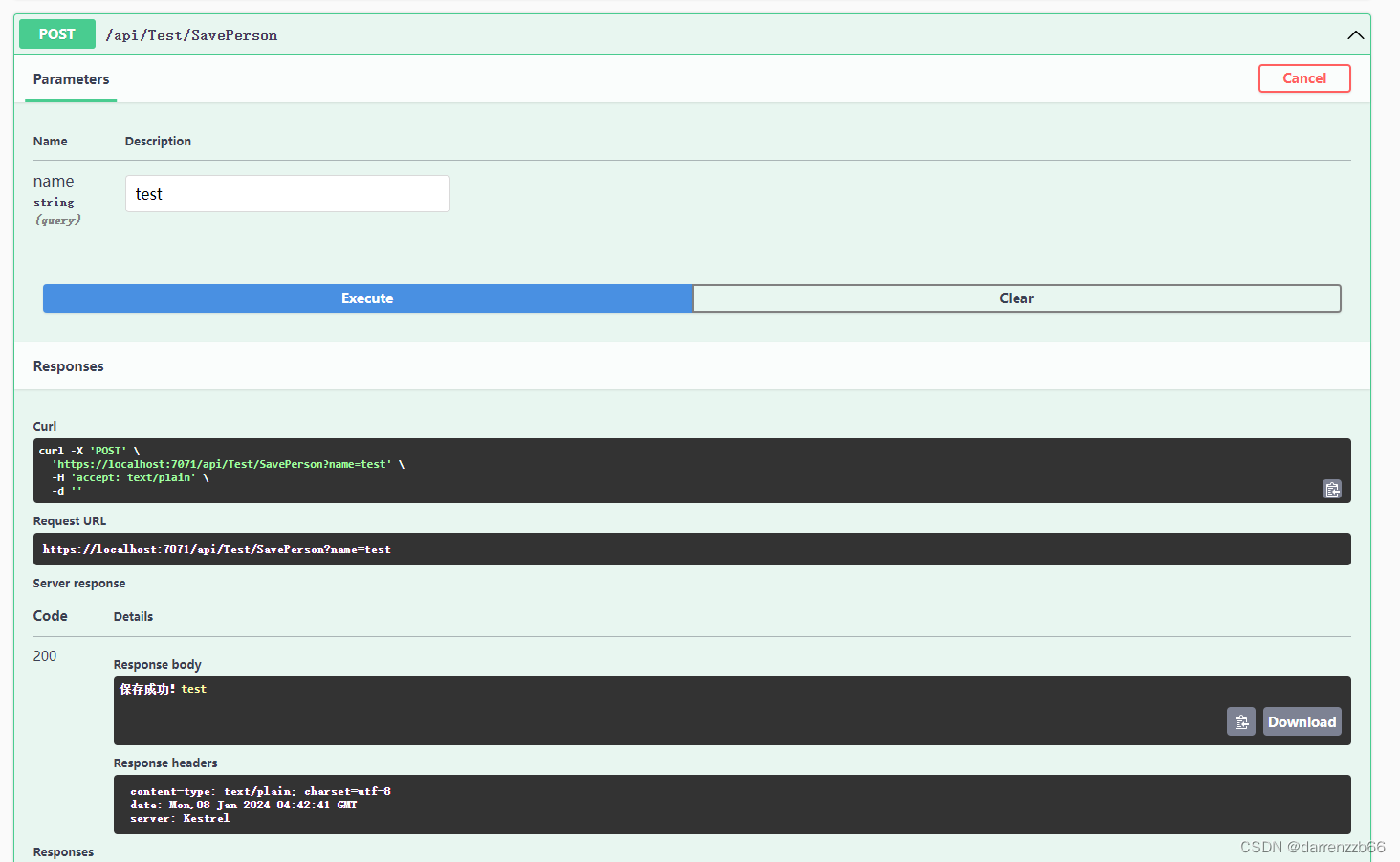The width and height of the screenshot is (1400, 862).
Task: Execute the SavePerson request
Action: click(x=367, y=298)
